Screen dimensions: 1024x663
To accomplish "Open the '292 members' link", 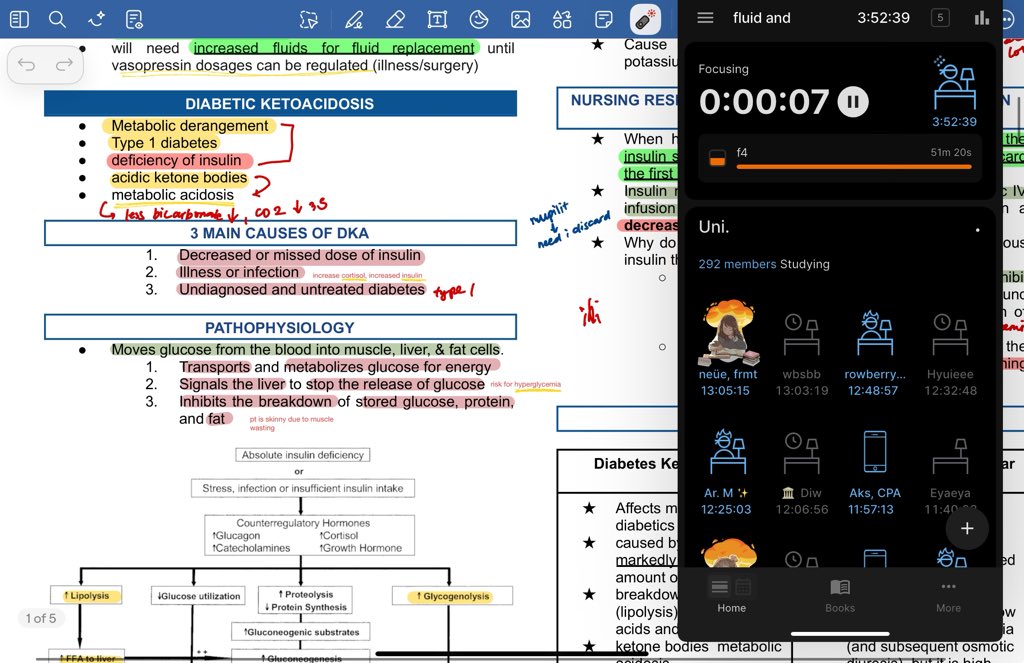I will pyautogui.click(x=737, y=264).
